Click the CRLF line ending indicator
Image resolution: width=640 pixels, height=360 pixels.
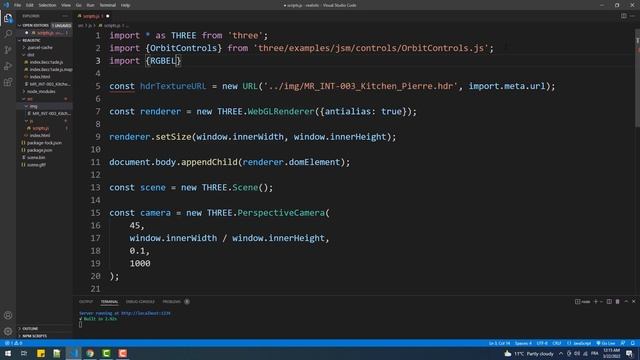coord(557,343)
